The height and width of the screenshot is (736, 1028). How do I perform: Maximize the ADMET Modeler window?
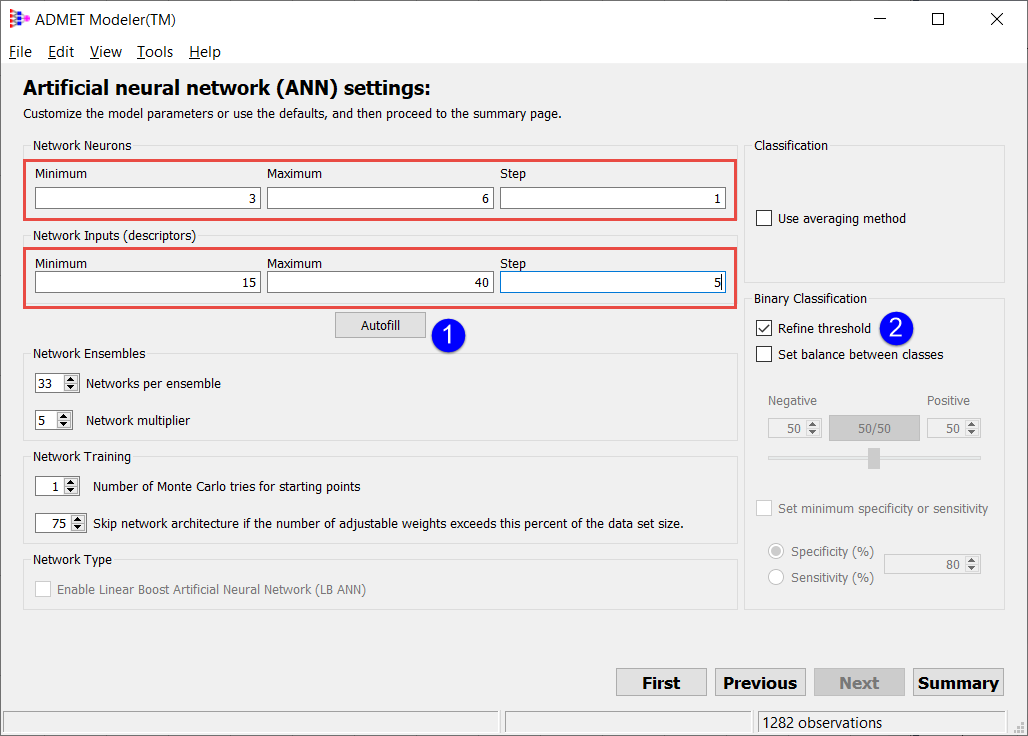click(x=938, y=19)
